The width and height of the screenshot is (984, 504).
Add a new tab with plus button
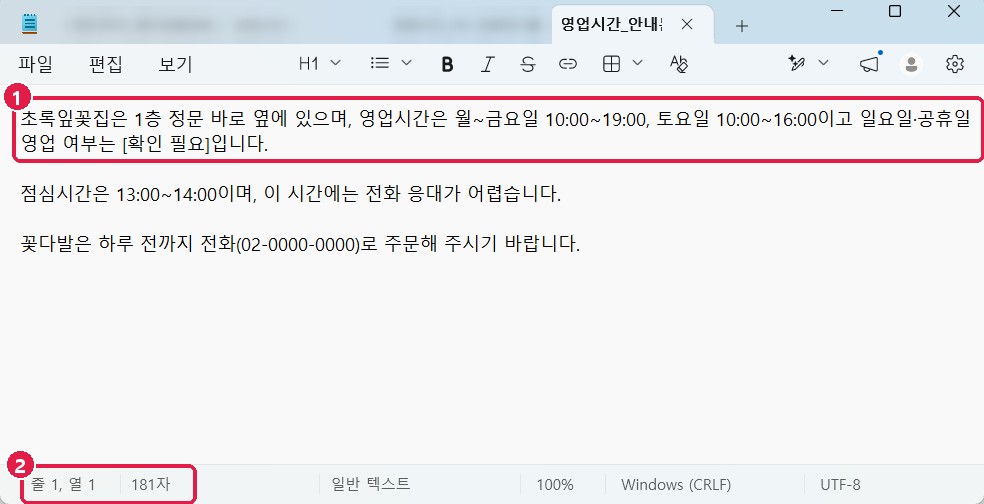pyautogui.click(x=742, y=26)
